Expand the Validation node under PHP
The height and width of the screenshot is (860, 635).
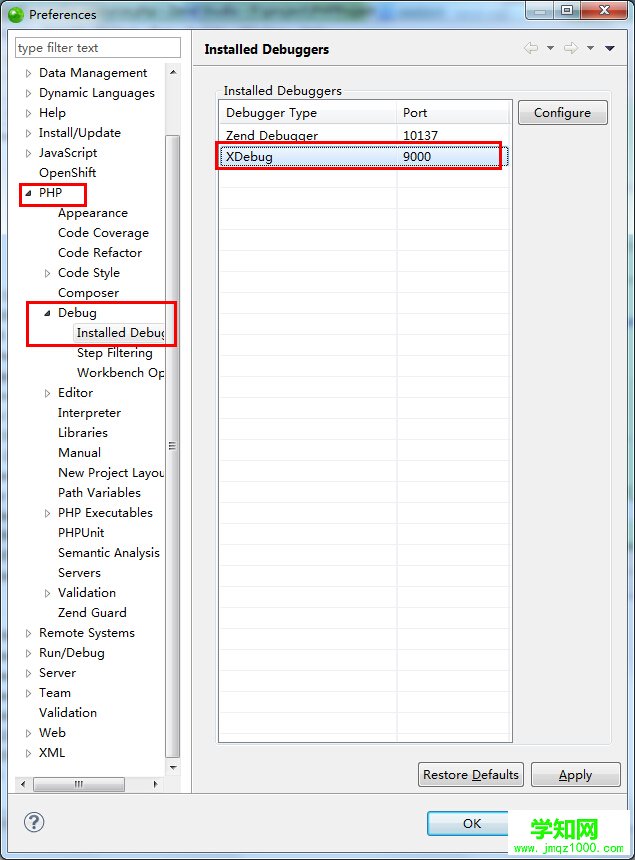[x=47, y=593]
